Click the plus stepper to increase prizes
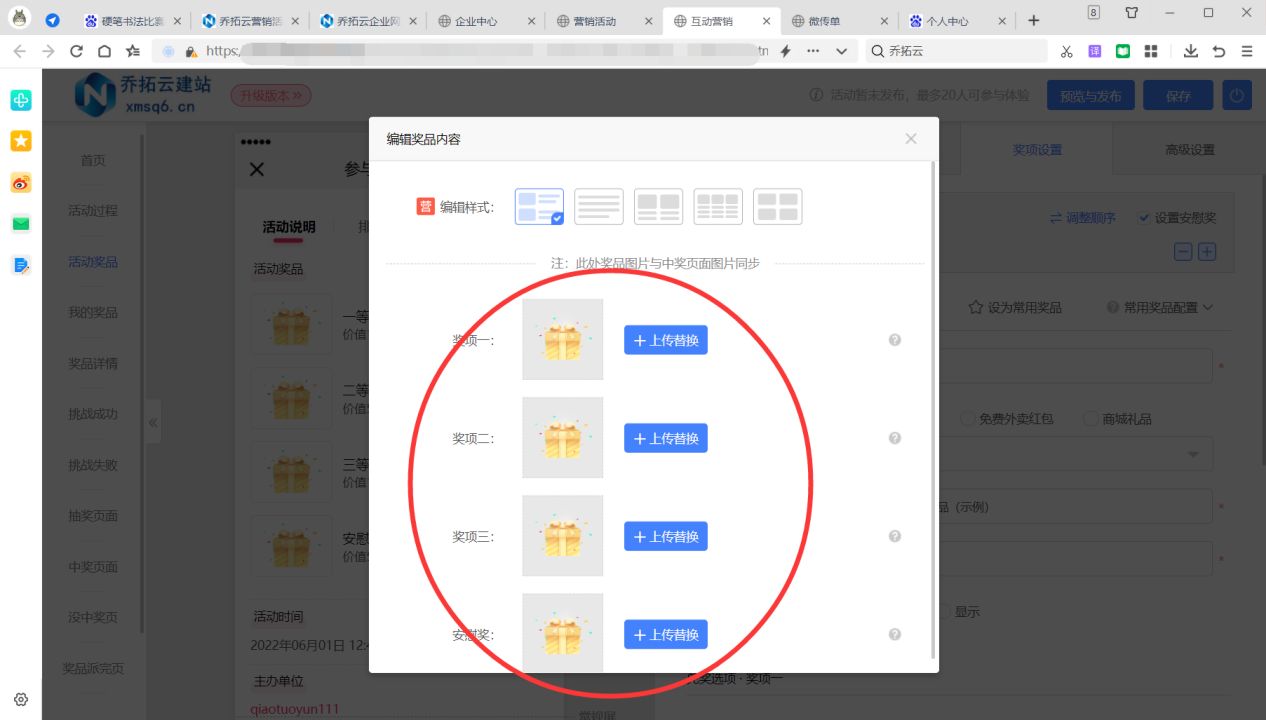This screenshot has height=720, width=1266. pyautogui.click(x=1206, y=252)
